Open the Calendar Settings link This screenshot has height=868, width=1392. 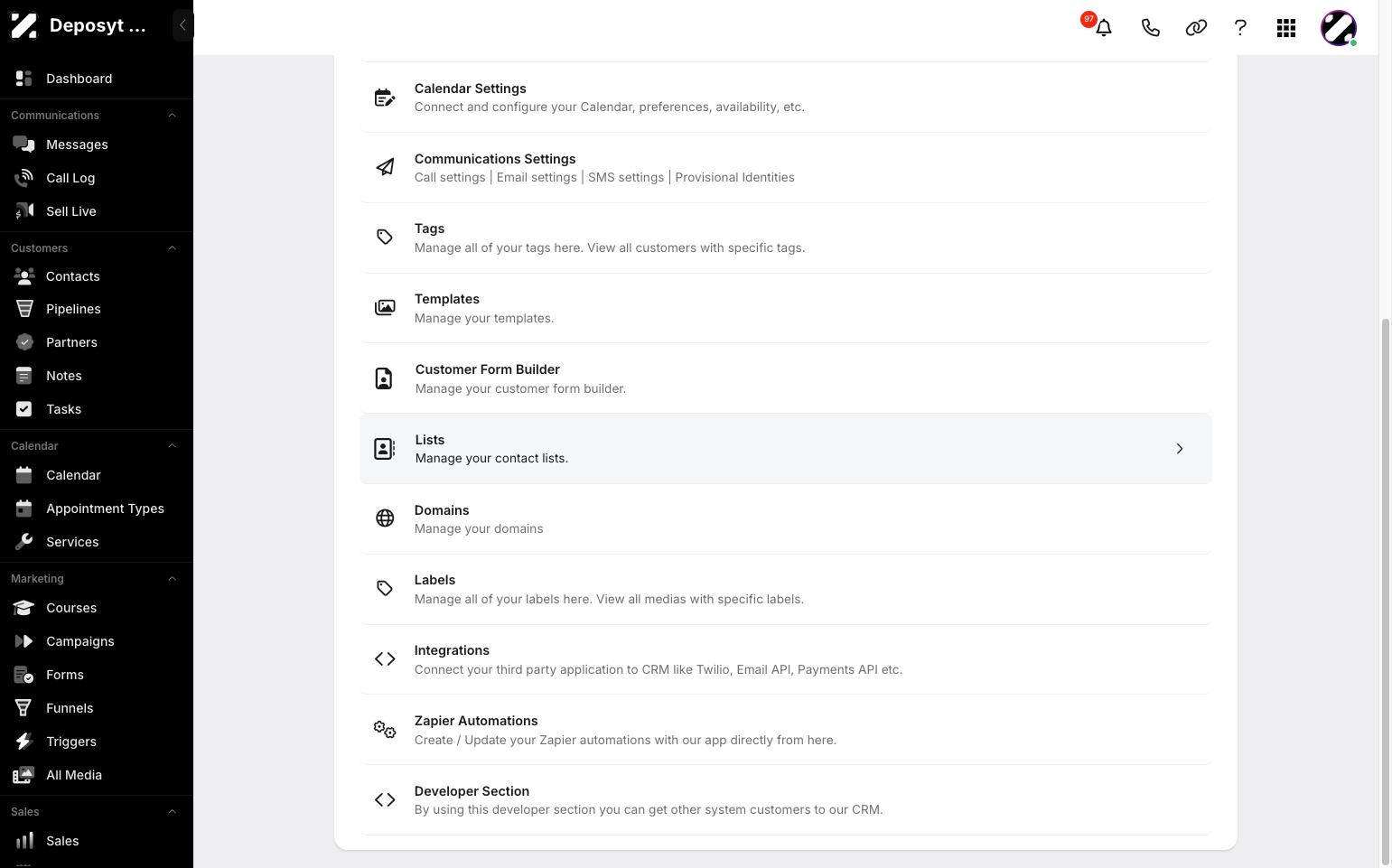(785, 98)
